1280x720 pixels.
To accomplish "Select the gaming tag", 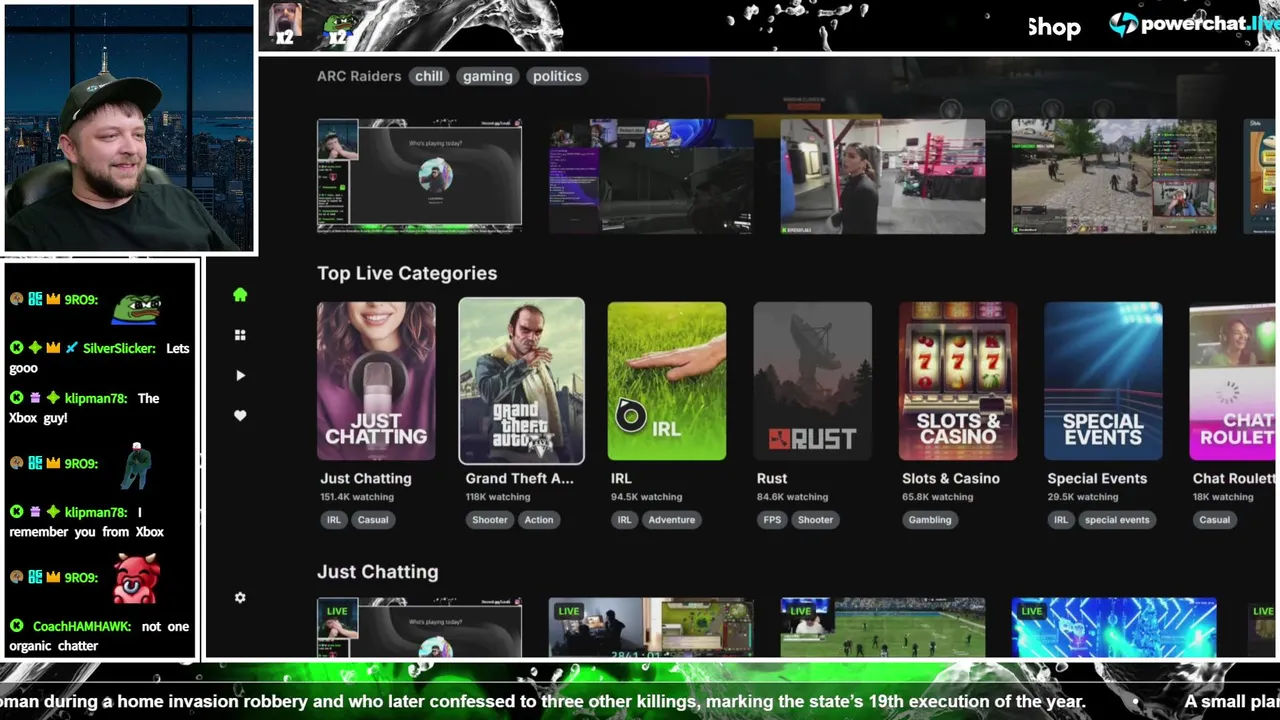I will [x=487, y=76].
